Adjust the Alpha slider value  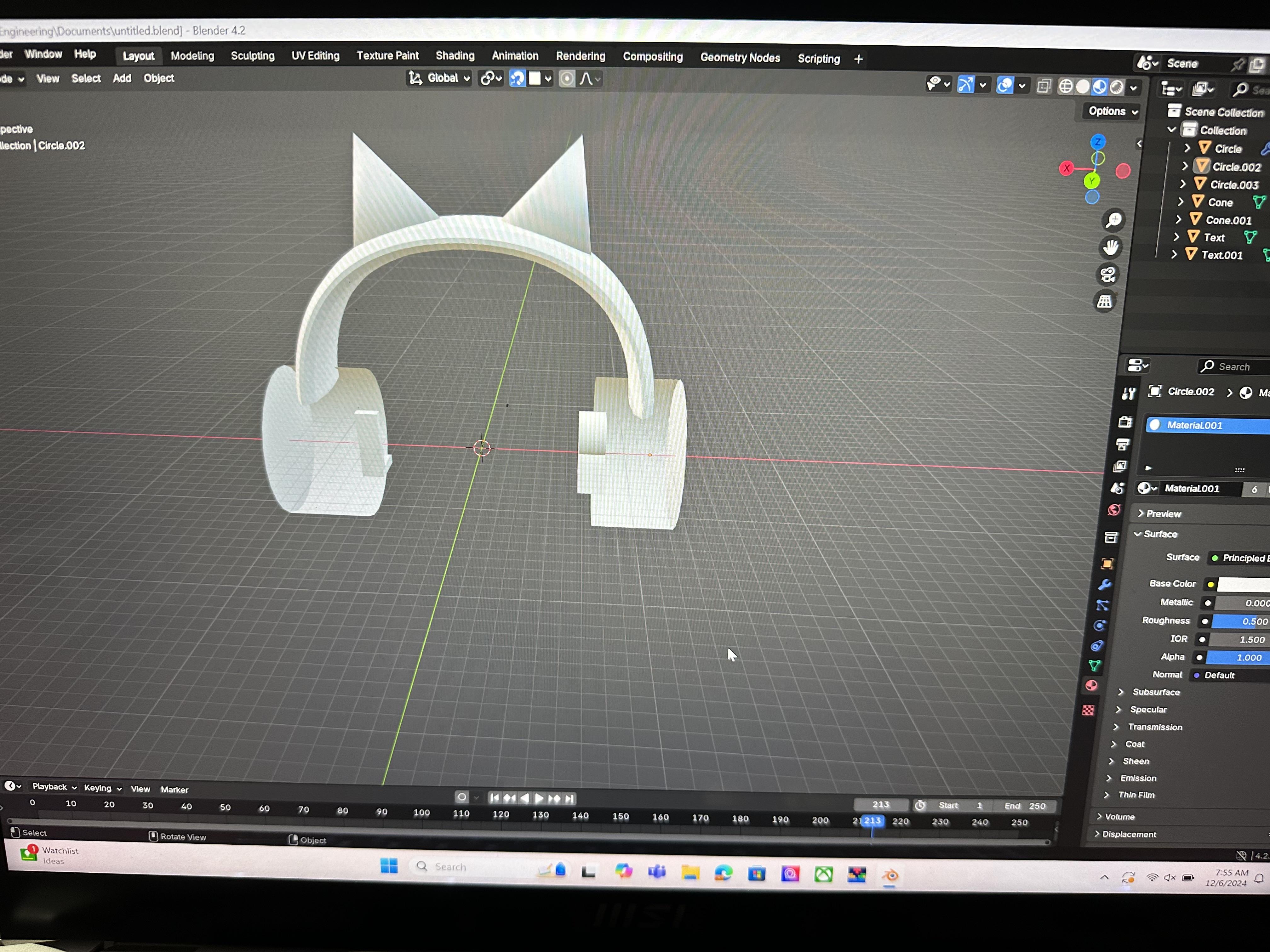[x=1238, y=658]
